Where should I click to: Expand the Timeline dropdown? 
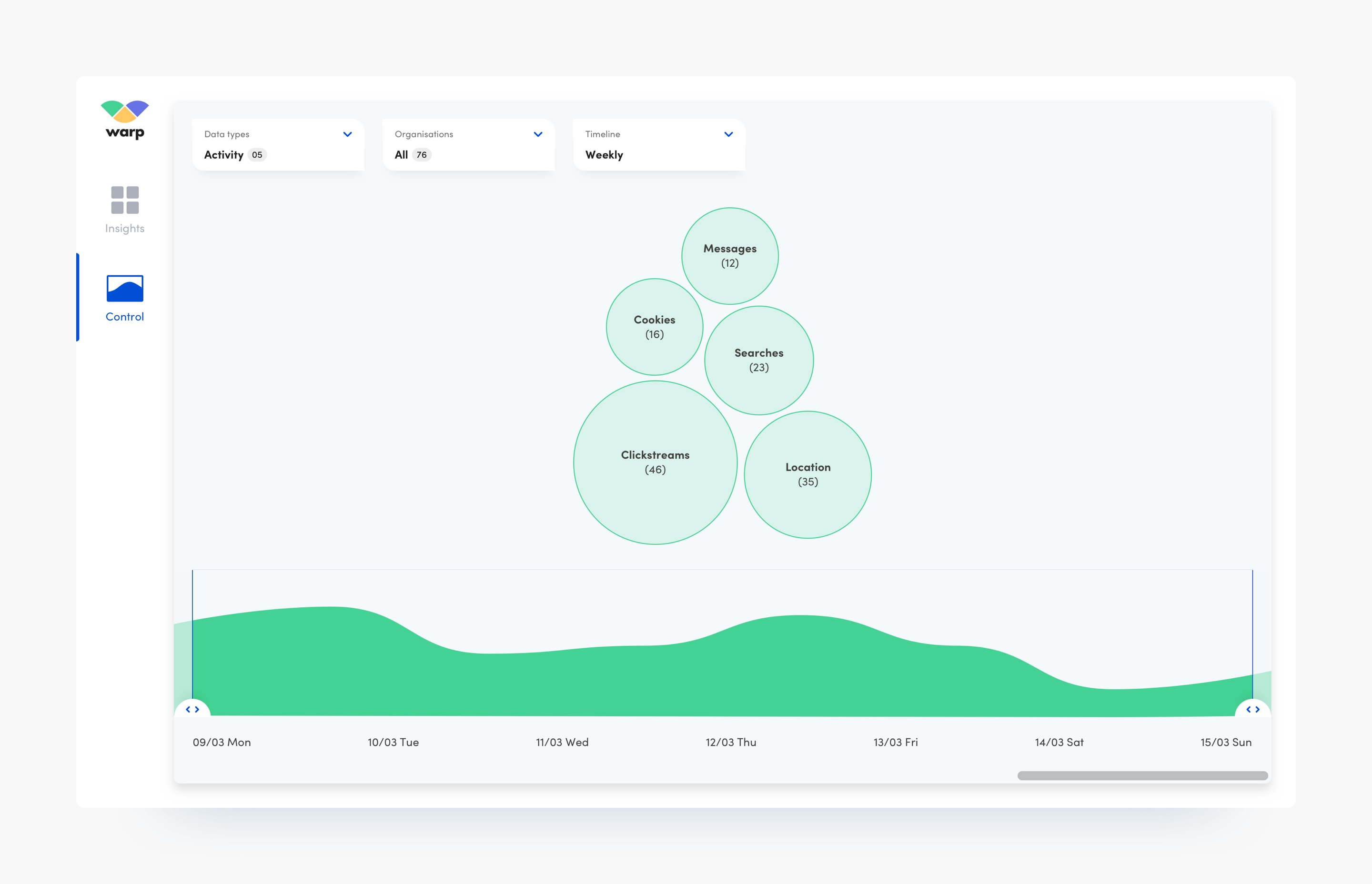tap(728, 133)
